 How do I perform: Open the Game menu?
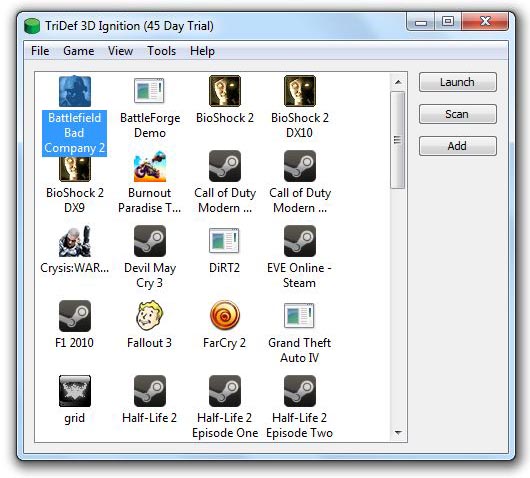point(79,51)
